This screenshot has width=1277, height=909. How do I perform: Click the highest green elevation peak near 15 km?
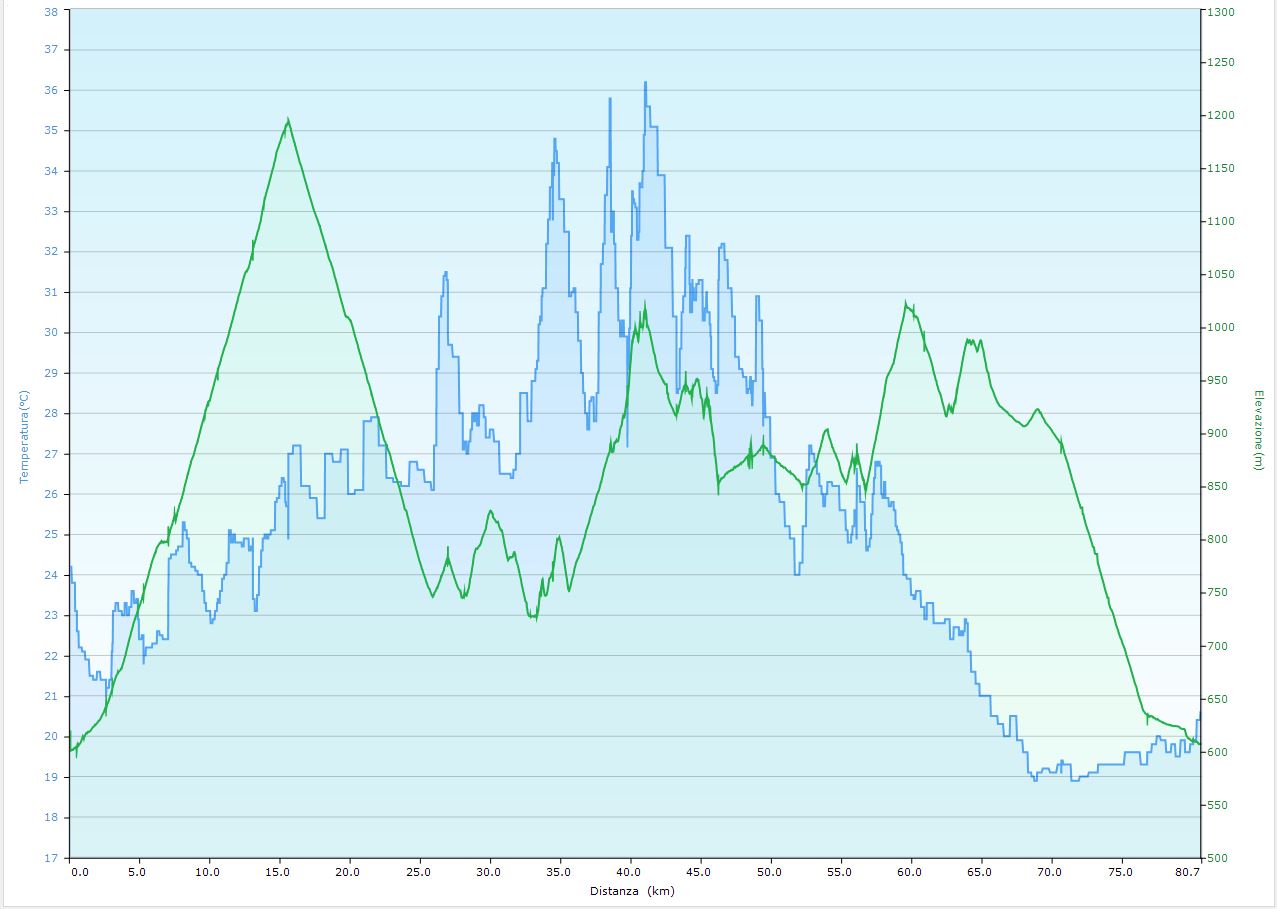(288, 120)
